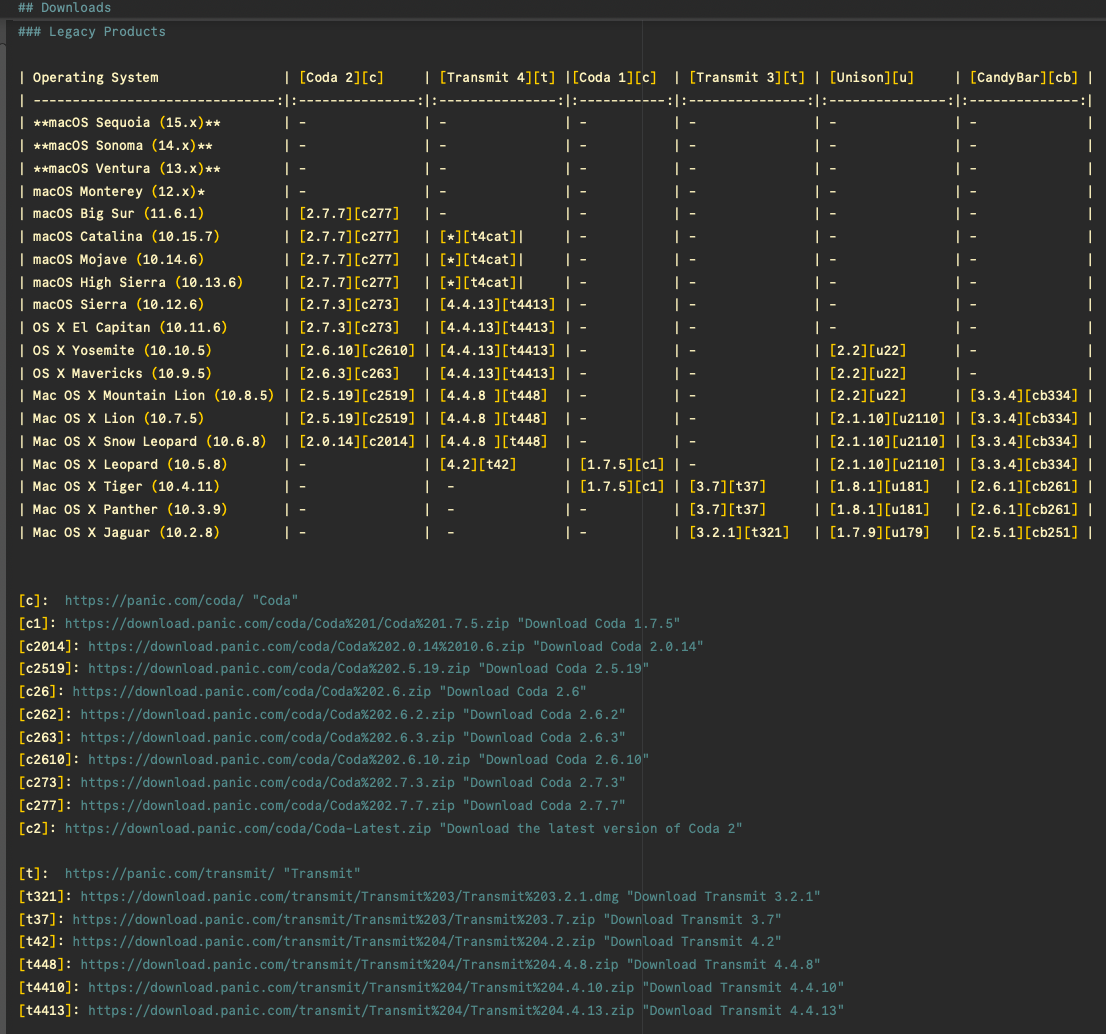
Task: Place cursor on '**macOS Sequoia (15.x)**' row label
Action: pos(127,123)
